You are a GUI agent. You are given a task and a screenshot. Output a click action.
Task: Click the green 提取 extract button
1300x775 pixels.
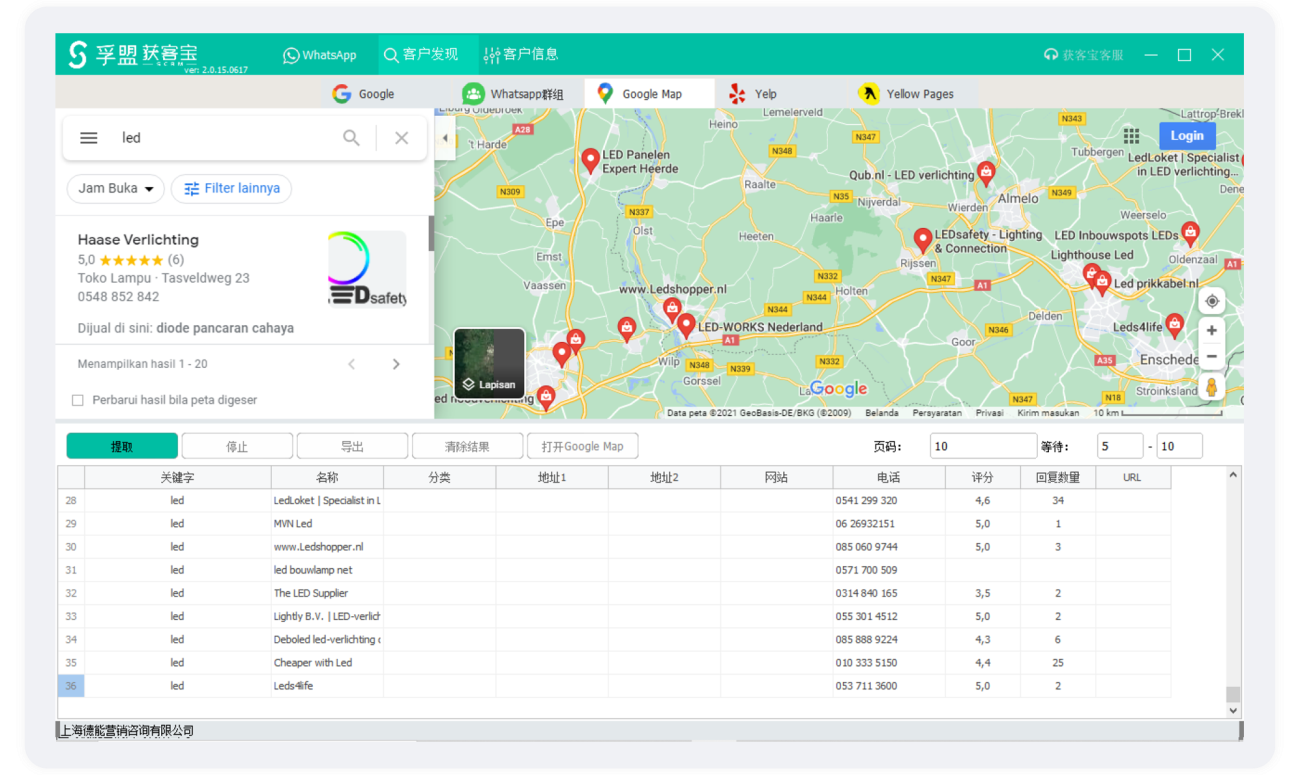click(x=122, y=447)
